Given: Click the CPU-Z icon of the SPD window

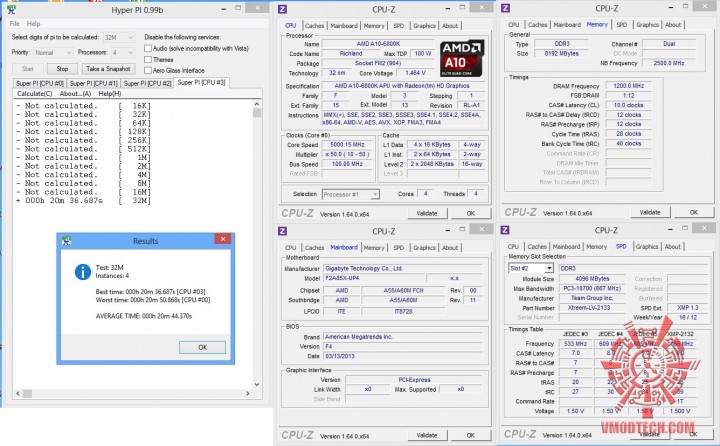Looking at the screenshot, I should click(x=505, y=230).
